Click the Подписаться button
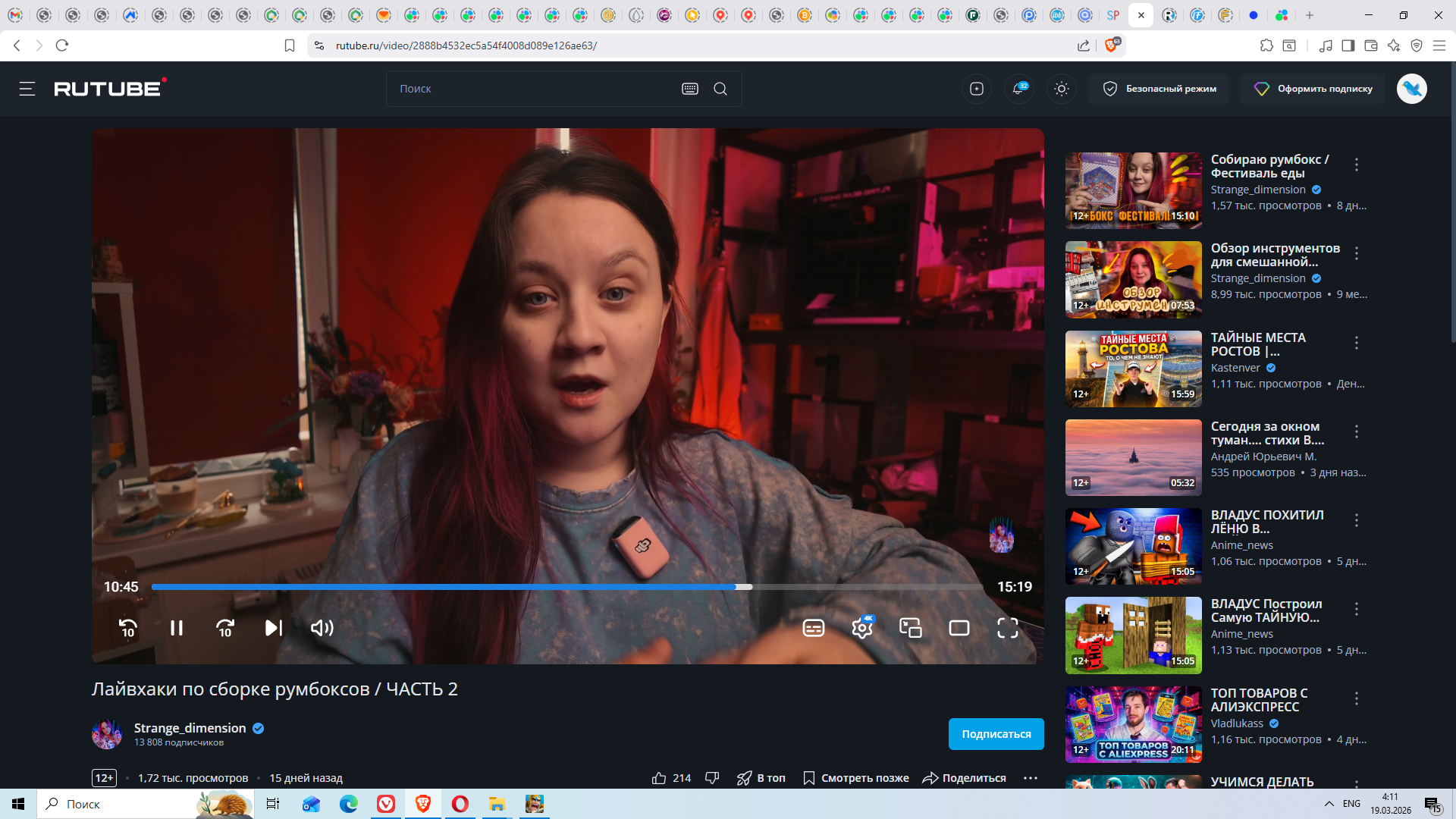Screen dimensions: 1456x819 tap(996, 734)
